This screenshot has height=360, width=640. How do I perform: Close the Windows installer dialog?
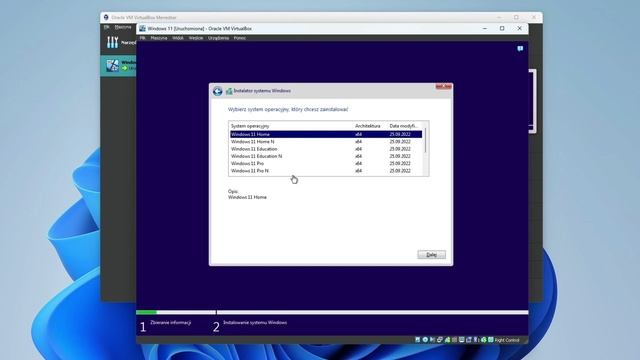pyautogui.click(x=443, y=87)
